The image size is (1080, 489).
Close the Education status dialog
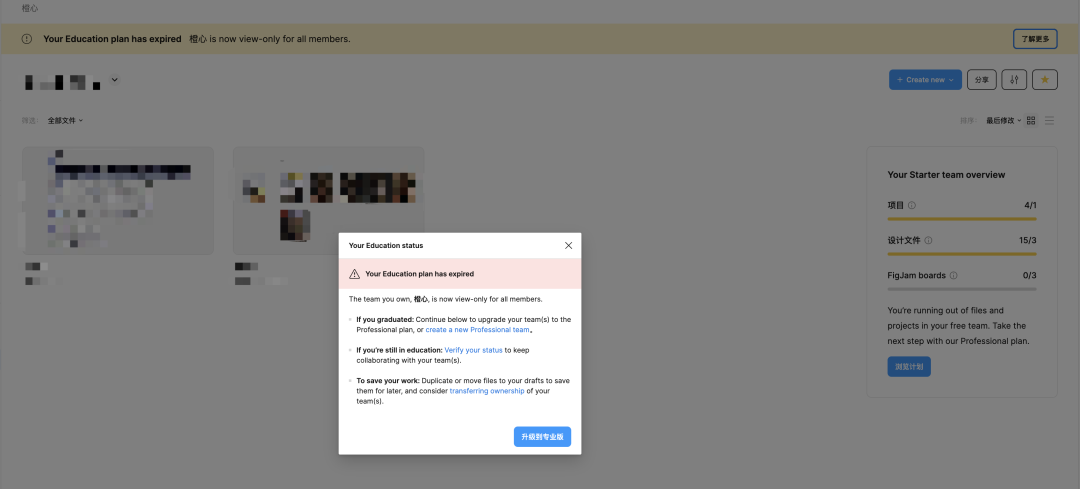568,245
